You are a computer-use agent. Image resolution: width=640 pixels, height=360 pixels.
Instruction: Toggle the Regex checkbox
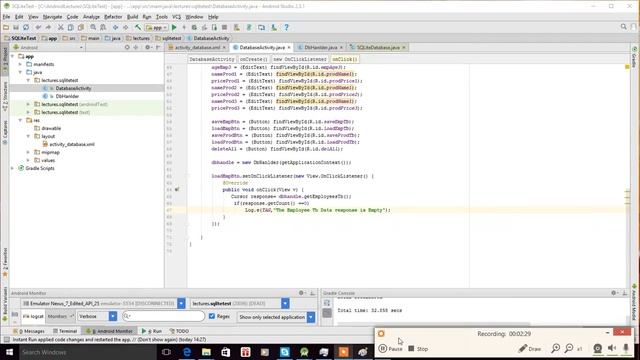212,316
